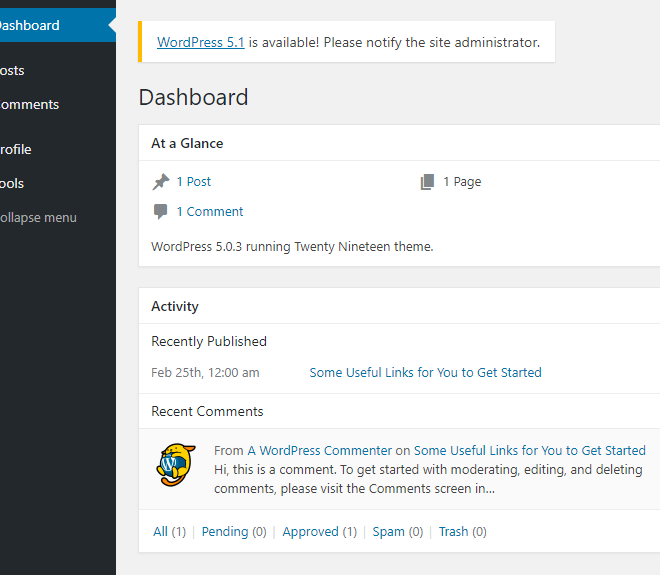Click the Recently Published heading
Screen dimensions: 660x575
tap(209, 341)
